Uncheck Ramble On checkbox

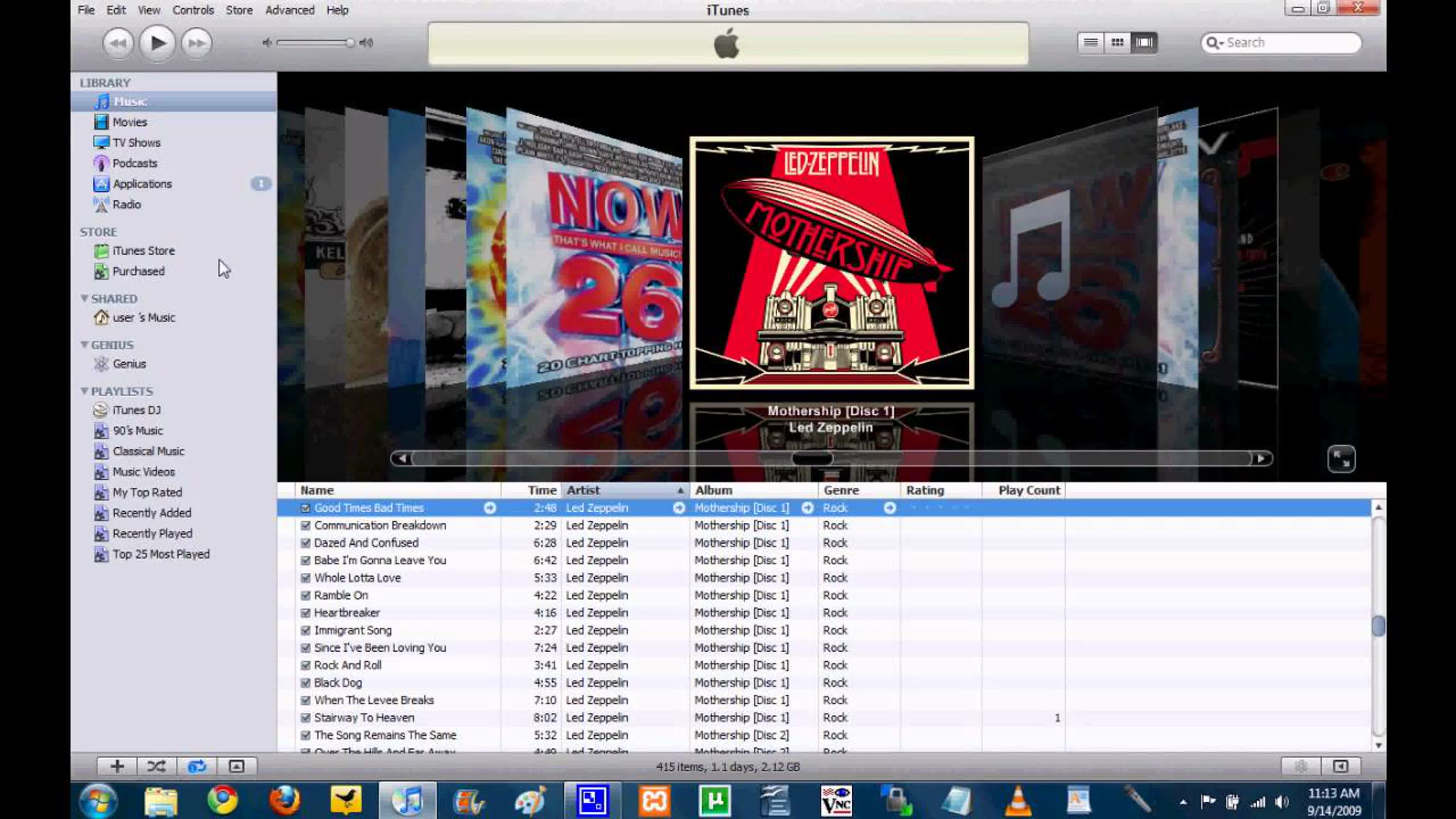point(305,596)
